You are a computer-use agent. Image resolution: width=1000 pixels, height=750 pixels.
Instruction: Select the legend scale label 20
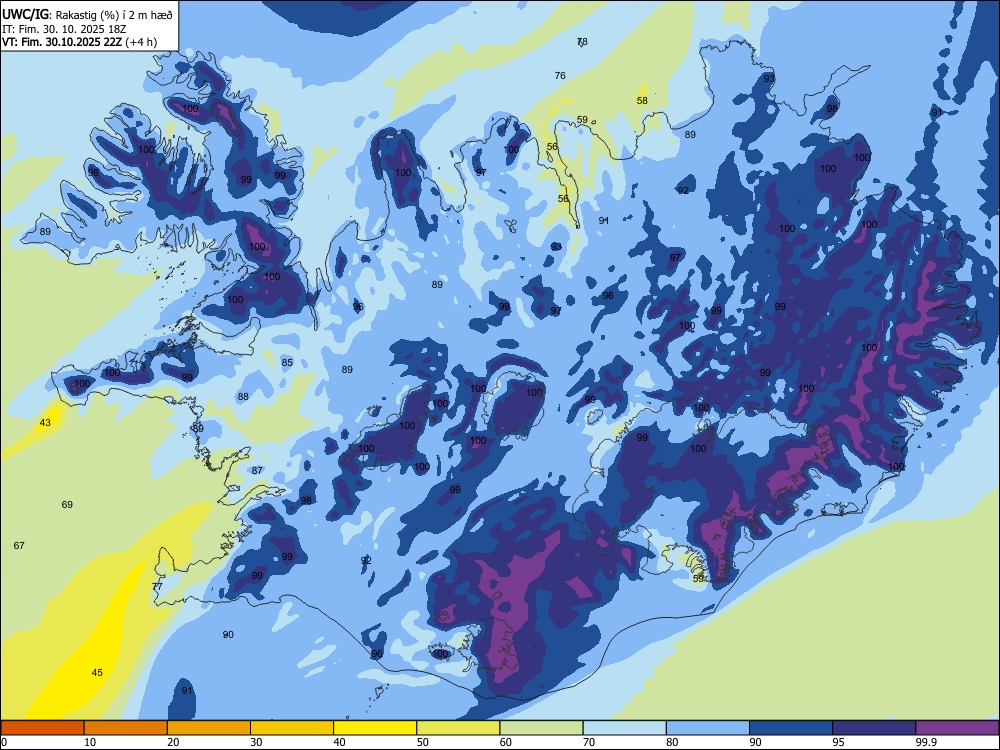click(x=173, y=742)
